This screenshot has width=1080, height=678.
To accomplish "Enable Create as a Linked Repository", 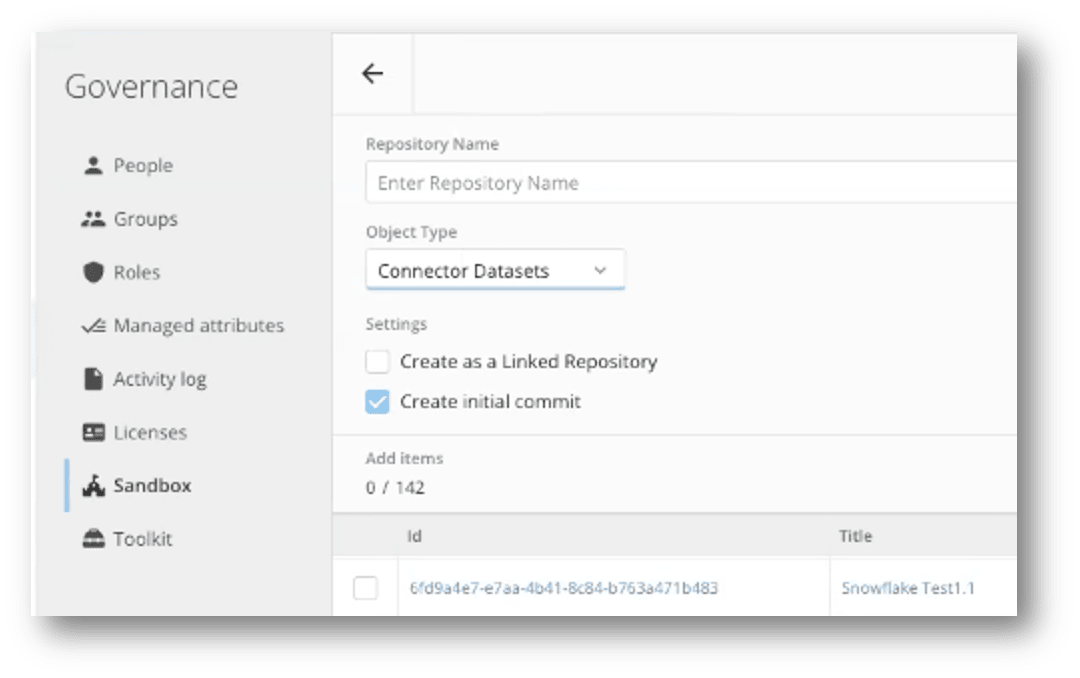I will click(377, 361).
